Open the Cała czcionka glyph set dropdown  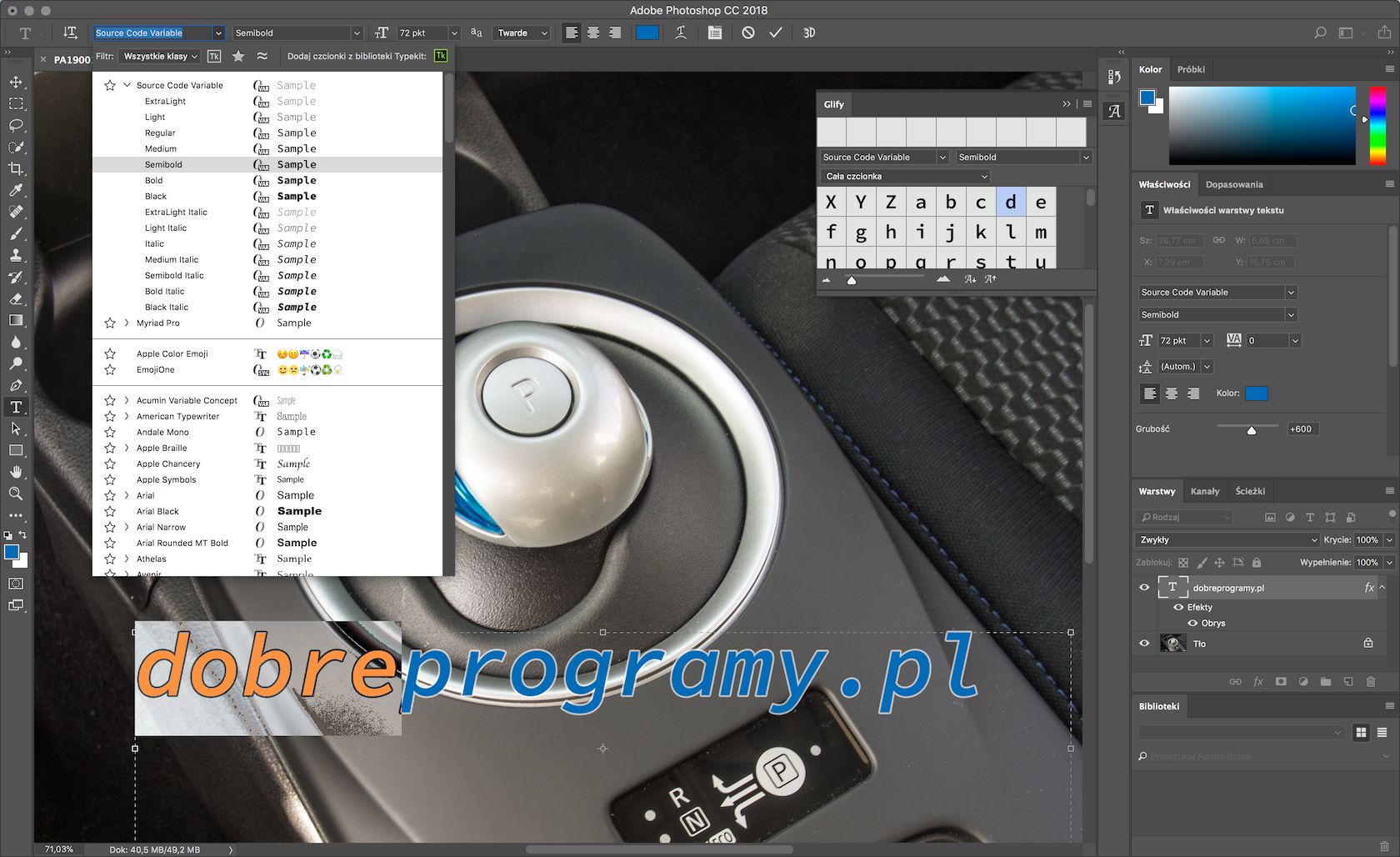(x=905, y=177)
